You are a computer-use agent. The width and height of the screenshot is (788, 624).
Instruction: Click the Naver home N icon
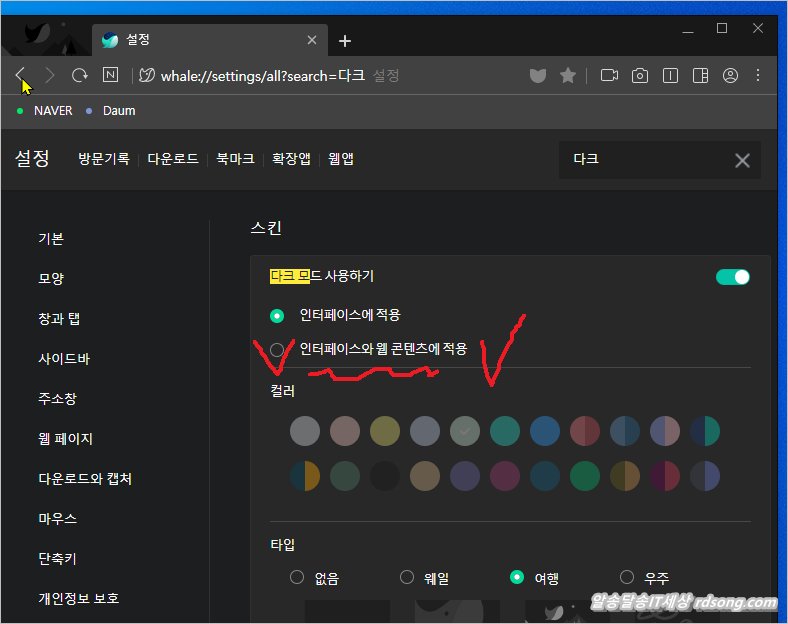click(x=110, y=75)
